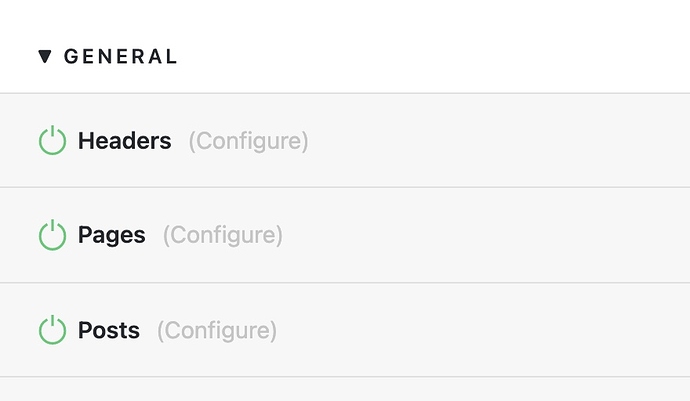The image size is (690, 401).
Task: Select the Pages module label
Action: [112, 235]
